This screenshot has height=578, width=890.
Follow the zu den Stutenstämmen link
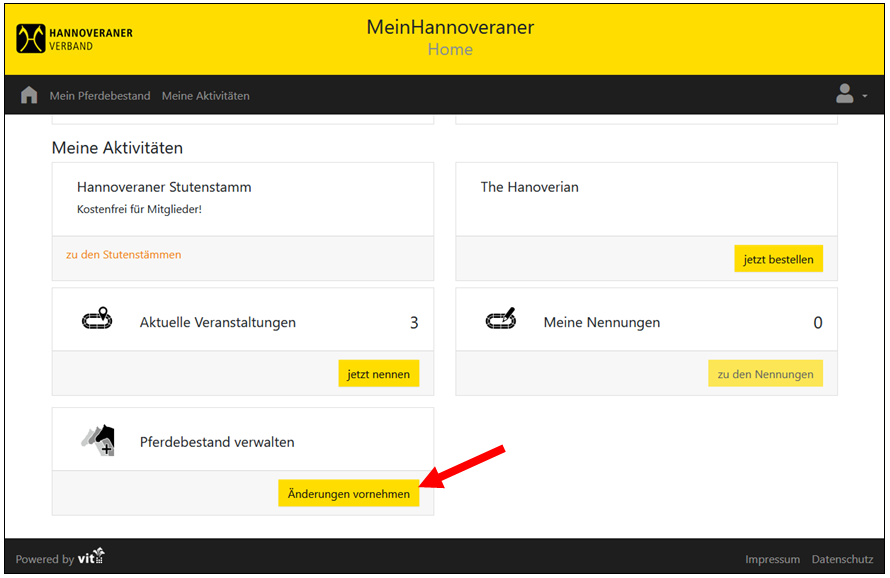[x=124, y=254]
